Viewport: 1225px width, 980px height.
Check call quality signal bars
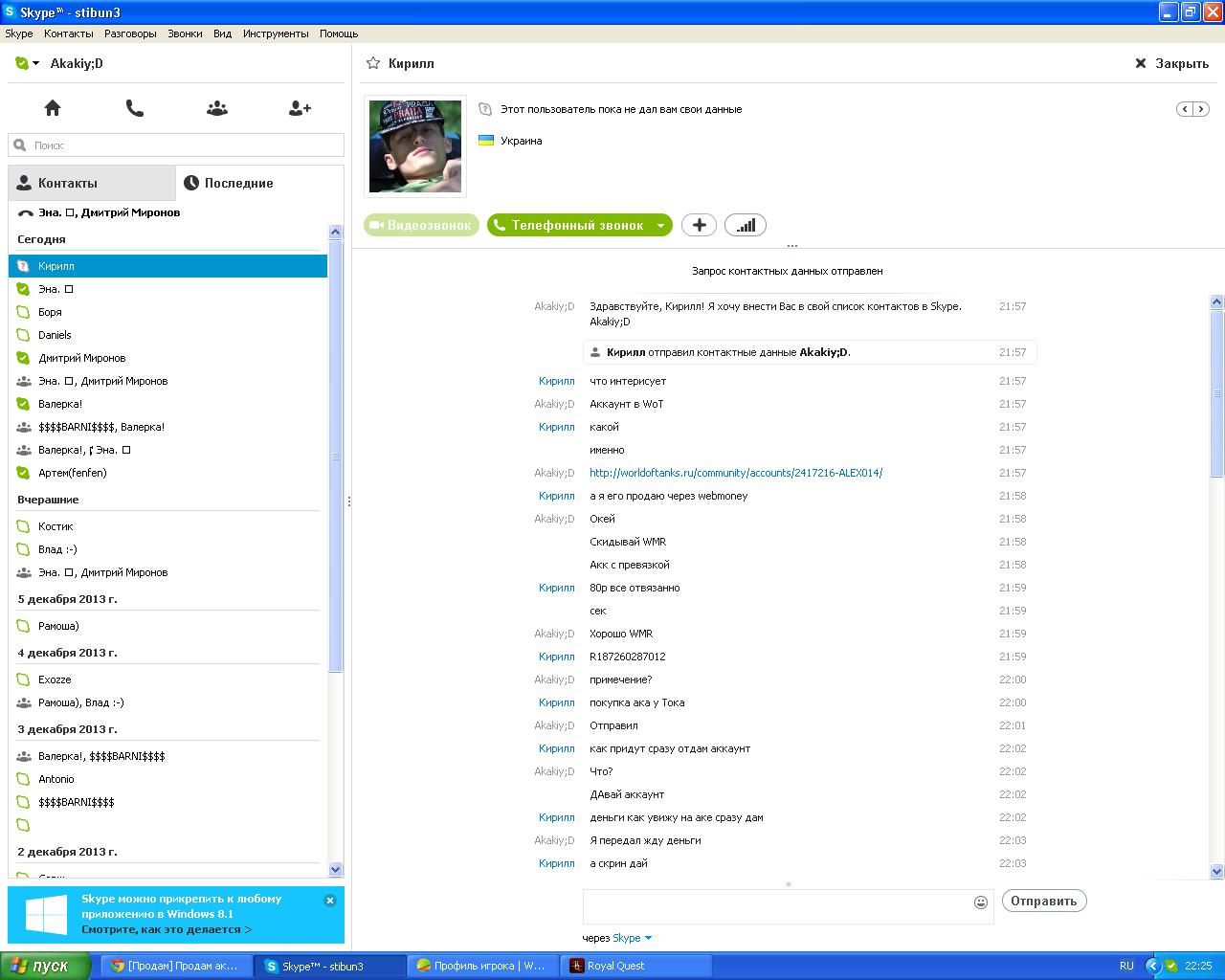click(746, 225)
